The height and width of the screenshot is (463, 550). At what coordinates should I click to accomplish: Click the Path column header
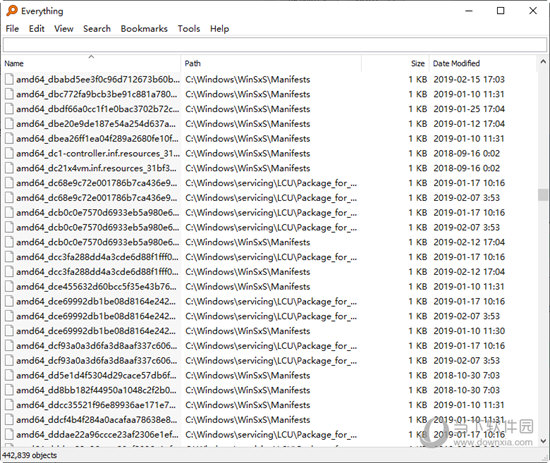point(271,63)
